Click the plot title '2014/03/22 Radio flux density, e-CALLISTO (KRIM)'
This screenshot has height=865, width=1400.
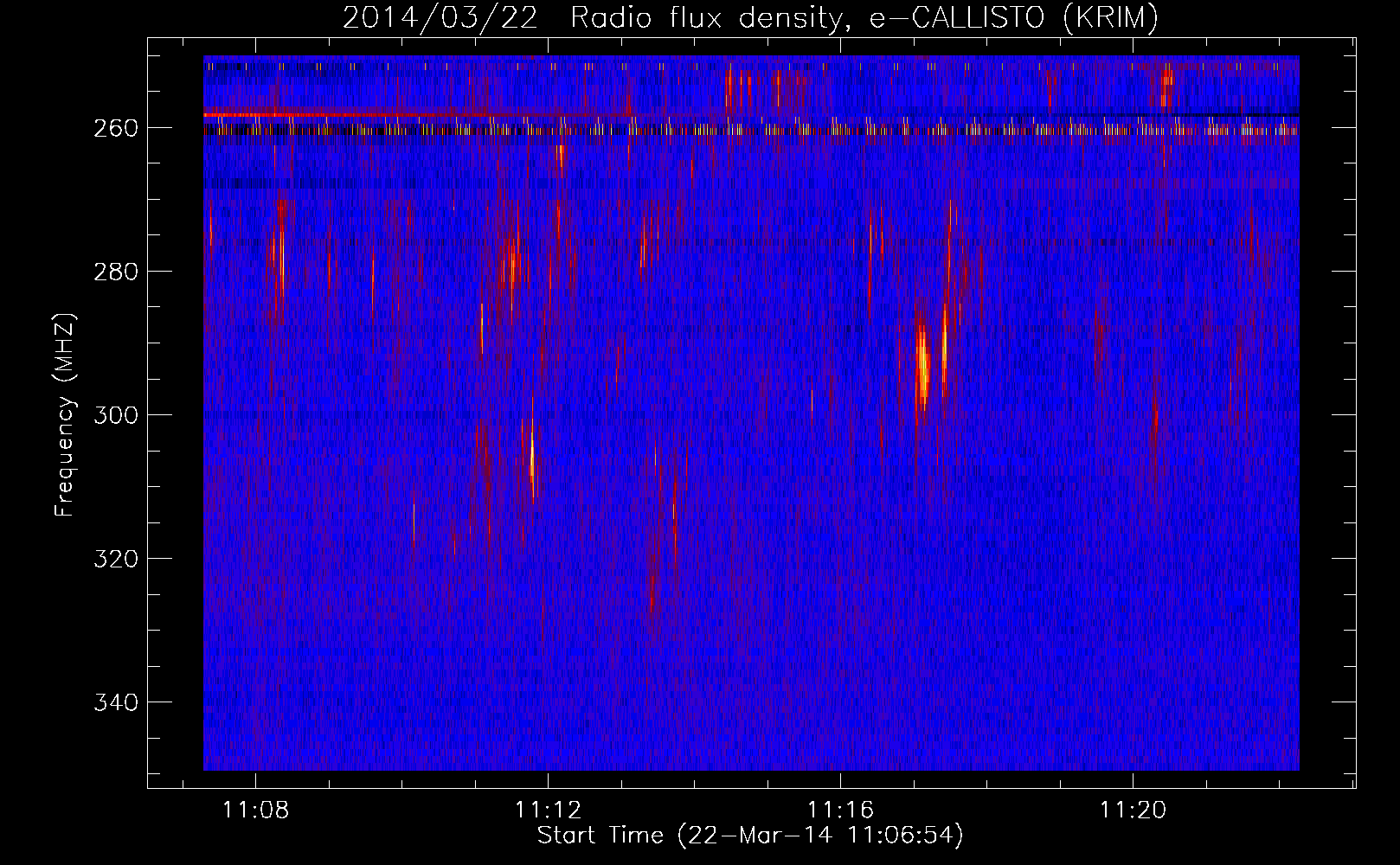750,17
